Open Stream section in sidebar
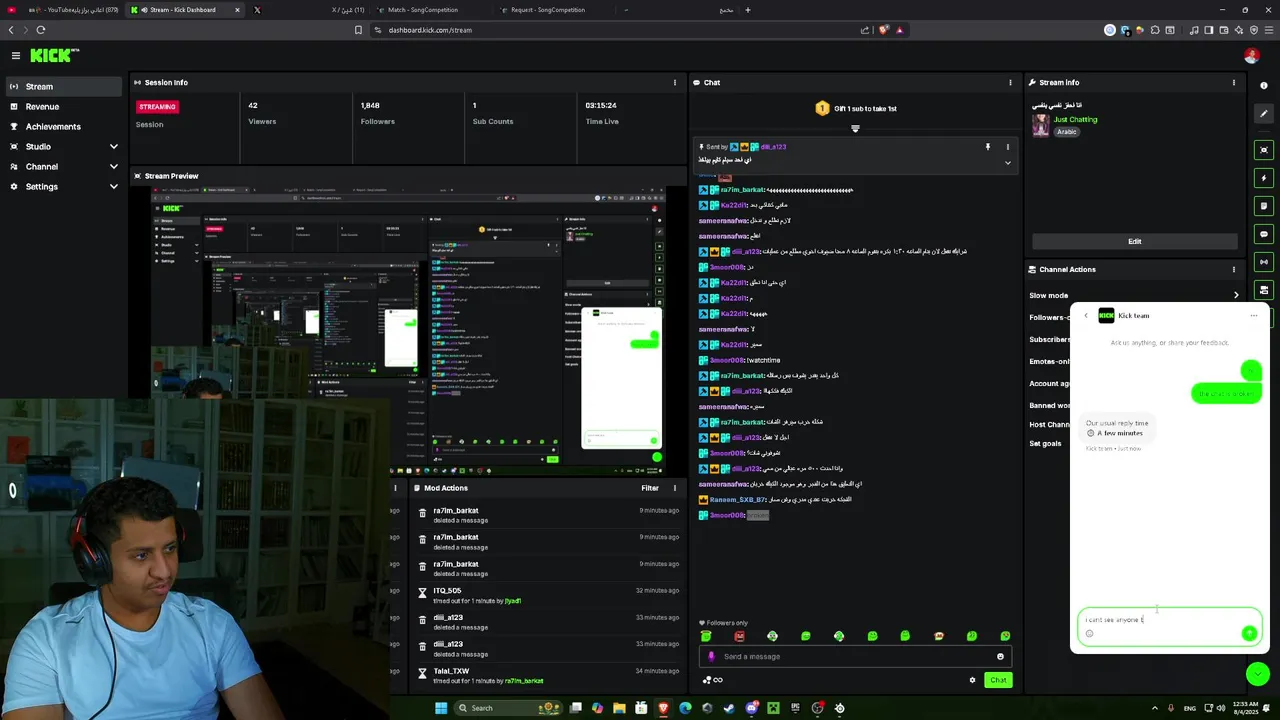1280x720 pixels. tap(64, 86)
